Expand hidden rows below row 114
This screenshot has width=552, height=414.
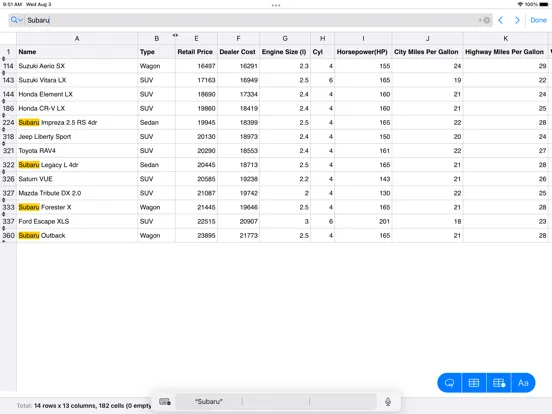(4, 73)
